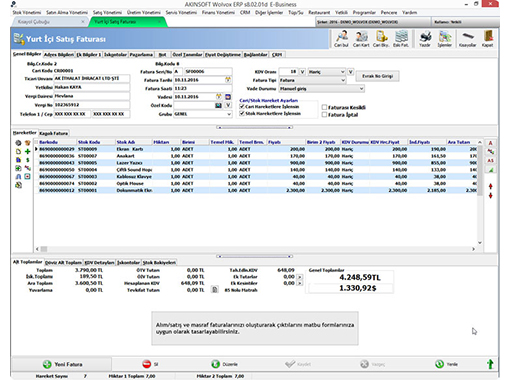510x380 pixels.
Task: Open the Vade Durumu dropdown
Action: 322,89
